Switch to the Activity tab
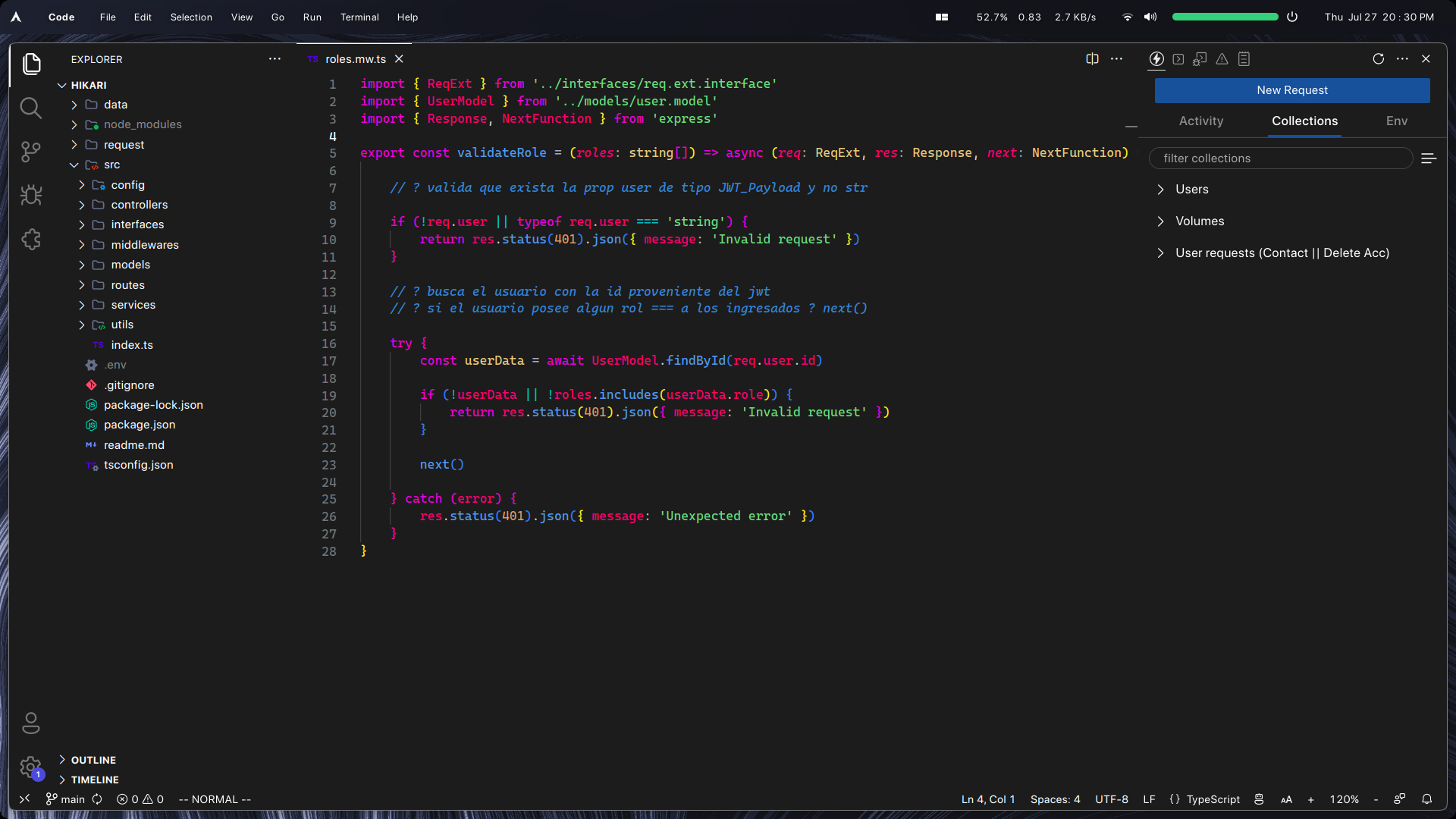 coord(1200,121)
